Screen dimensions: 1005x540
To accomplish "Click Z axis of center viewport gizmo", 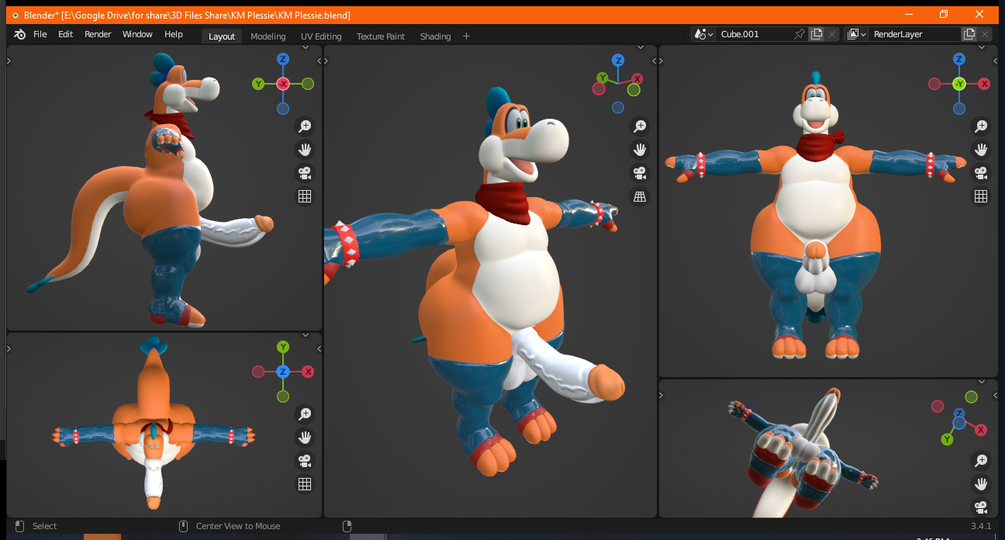I will (618, 60).
